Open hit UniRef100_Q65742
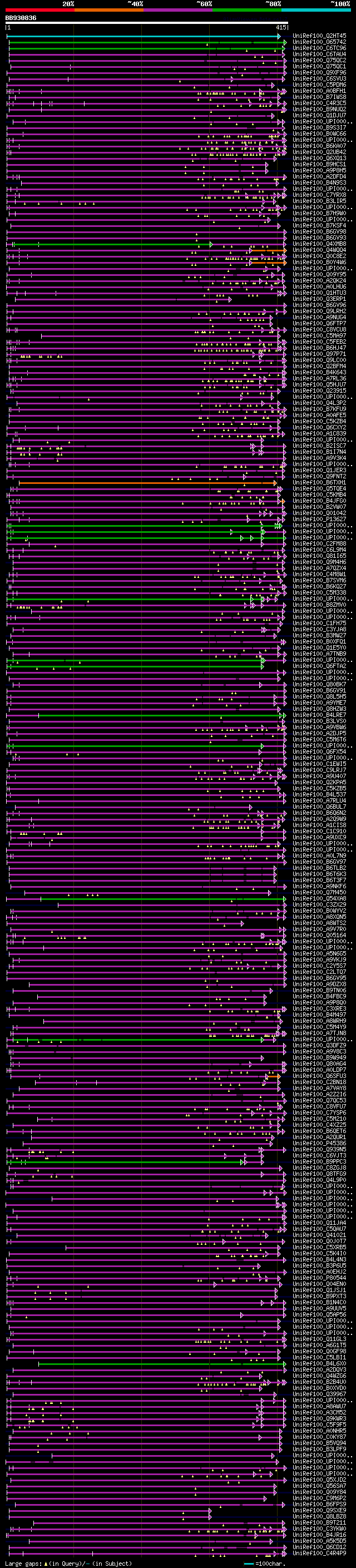 tap(319, 42)
